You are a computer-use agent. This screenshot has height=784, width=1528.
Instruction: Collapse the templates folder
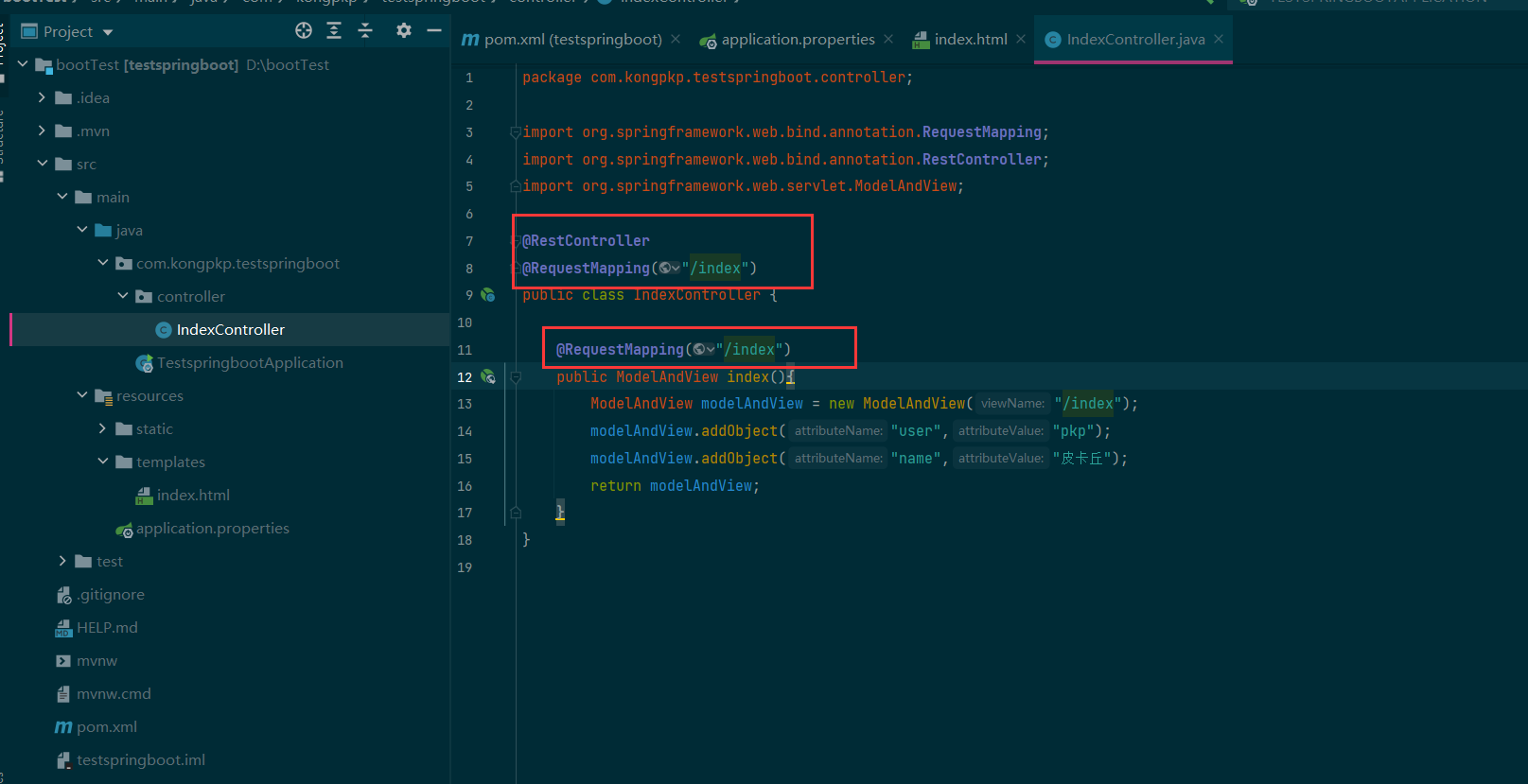[x=103, y=462]
